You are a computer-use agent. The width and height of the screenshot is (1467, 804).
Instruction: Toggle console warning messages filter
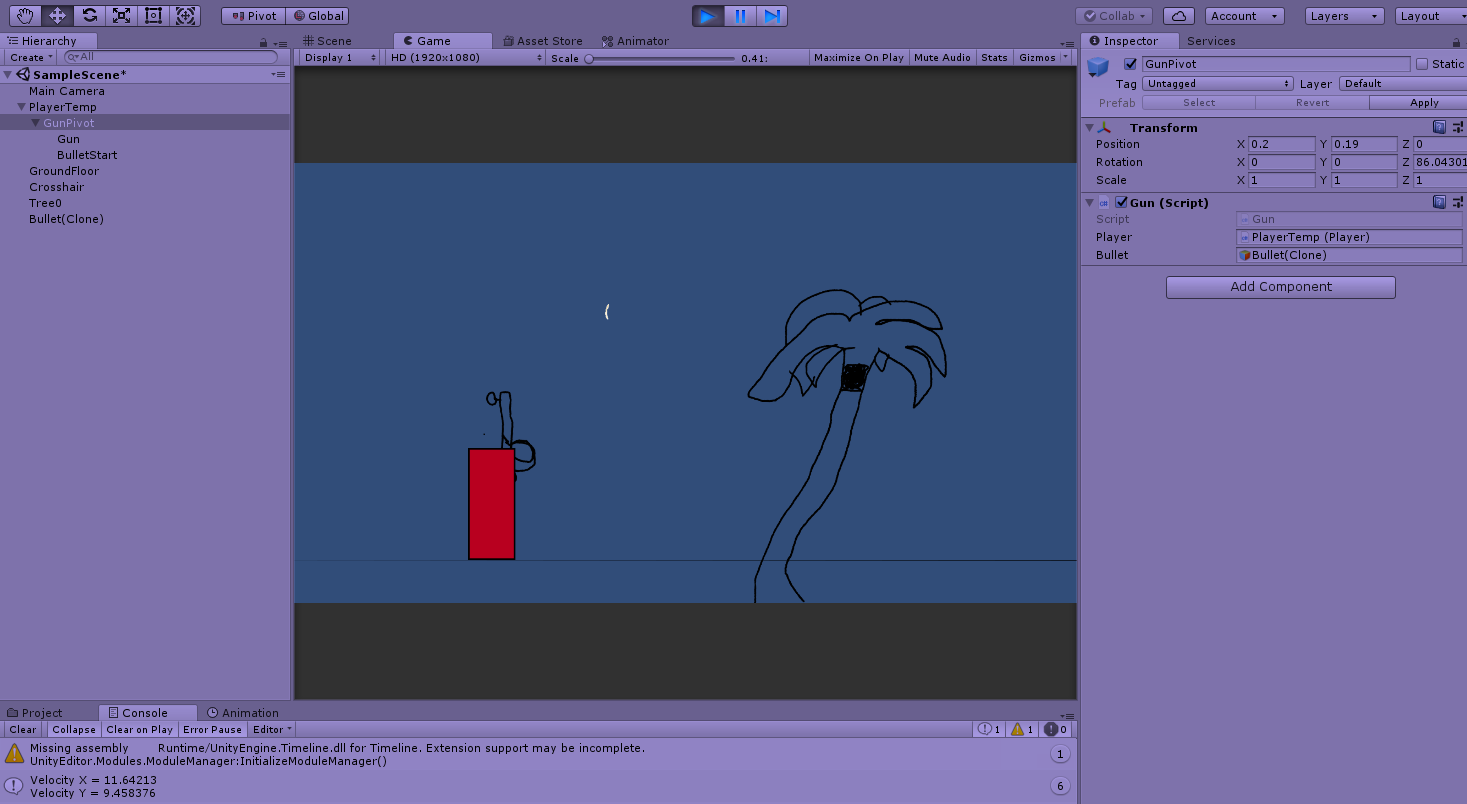(1023, 730)
